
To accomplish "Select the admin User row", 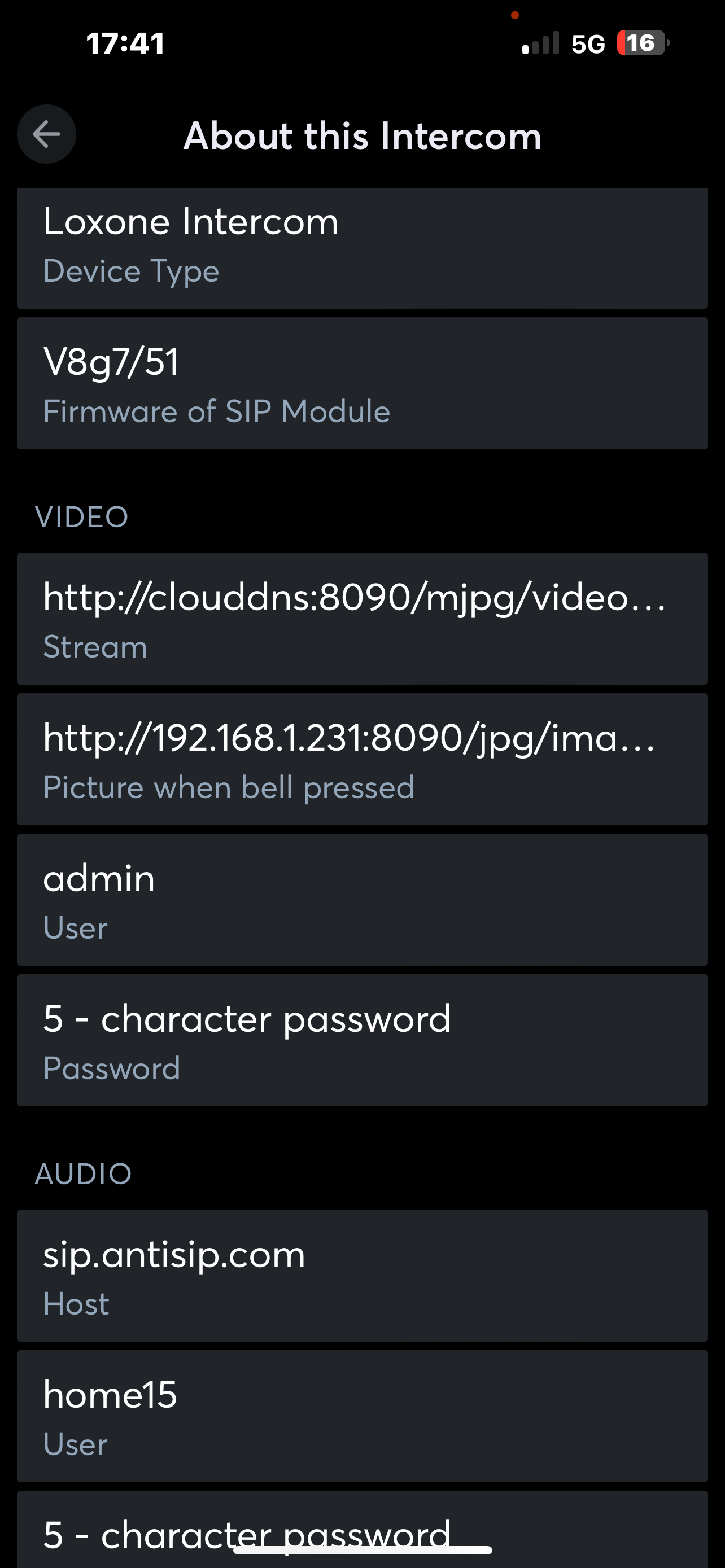I will 362,900.
